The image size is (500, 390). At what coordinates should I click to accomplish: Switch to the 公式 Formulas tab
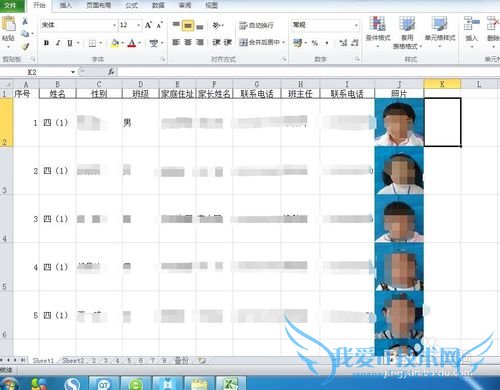click(132, 5)
